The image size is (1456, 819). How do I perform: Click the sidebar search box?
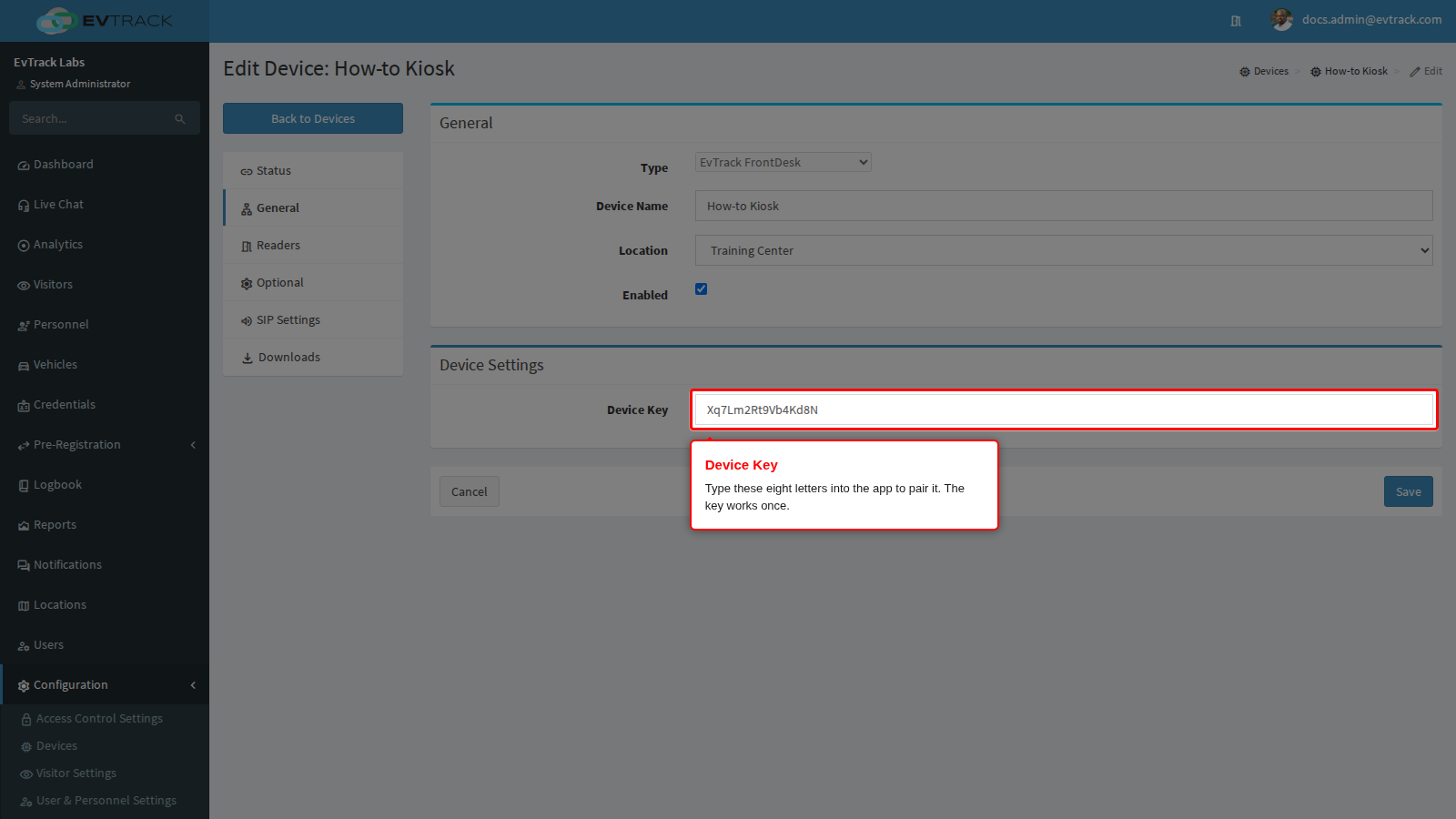[105, 118]
